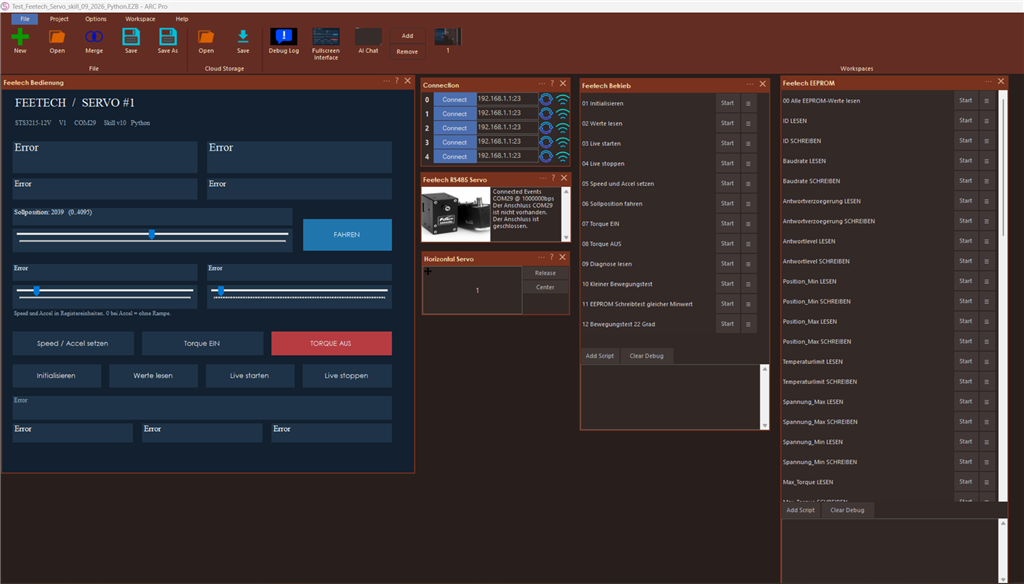Open menu icon for Spannung_Min SCHREIBEN row
This screenshot has width=1024, height=584.
987,462
